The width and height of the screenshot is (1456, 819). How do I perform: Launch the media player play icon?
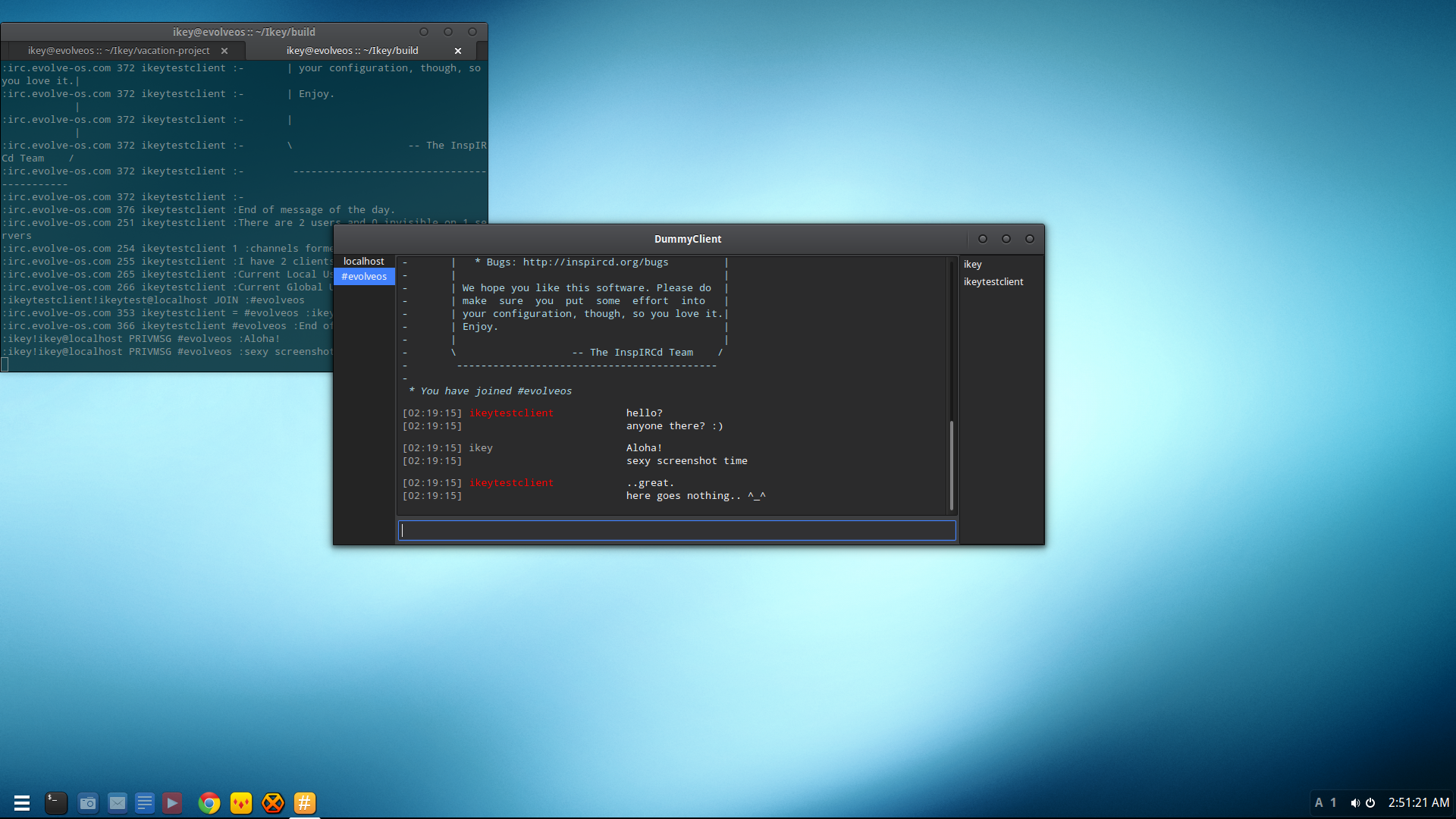point(172,803)
